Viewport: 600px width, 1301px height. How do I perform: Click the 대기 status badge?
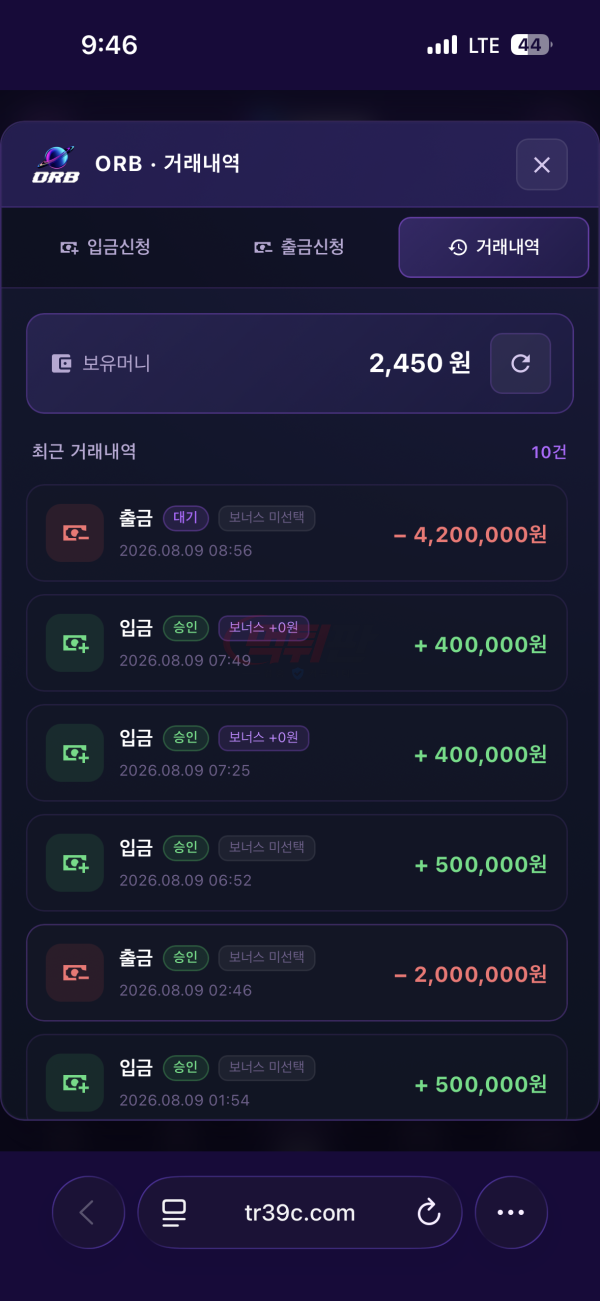coord(185,518)
